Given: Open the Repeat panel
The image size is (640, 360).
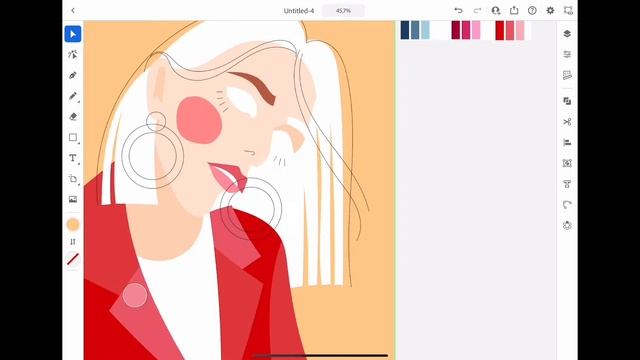Looking at the screenshot, I should pyautogui.click(x=567, y=225).
